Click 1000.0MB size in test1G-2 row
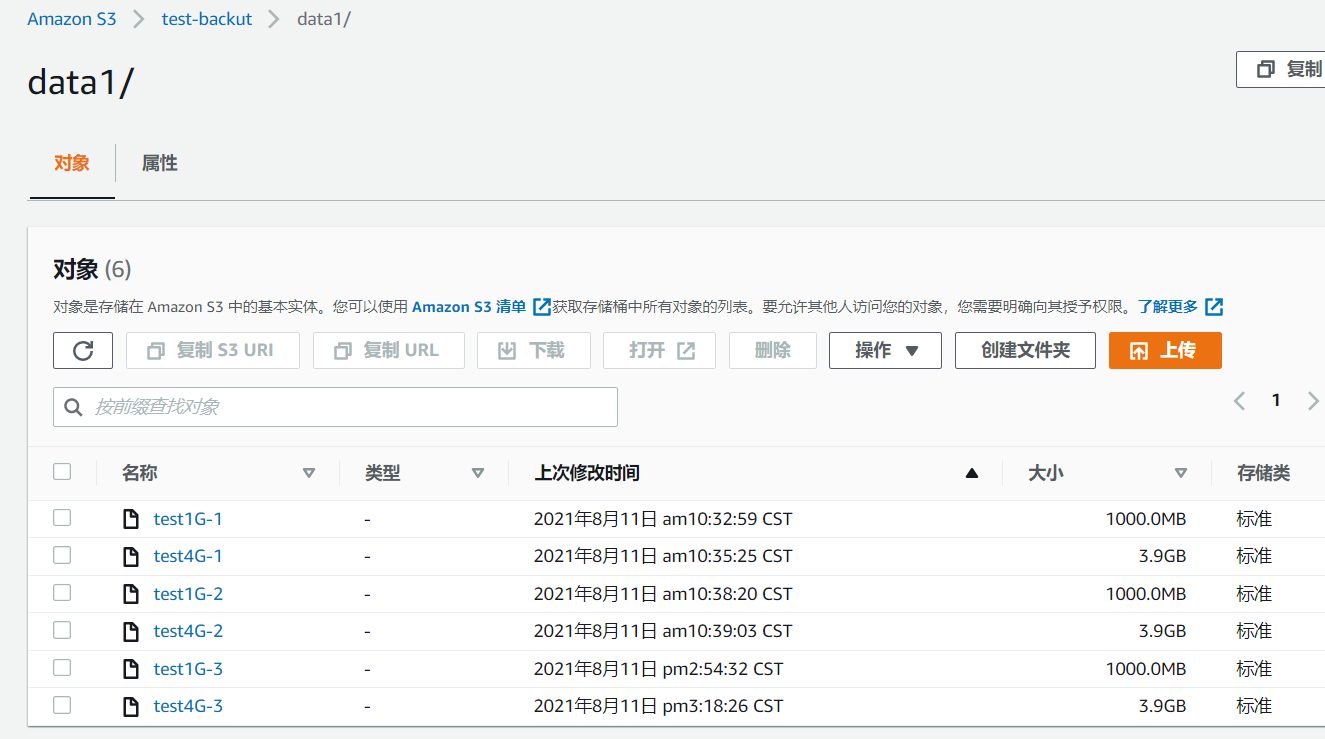The image size is (1325, 739). [1146, 594]
